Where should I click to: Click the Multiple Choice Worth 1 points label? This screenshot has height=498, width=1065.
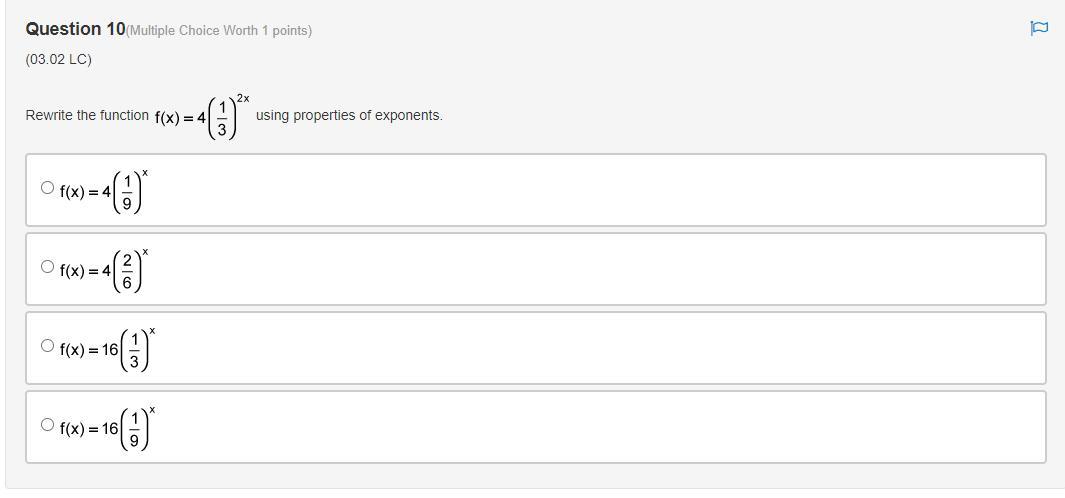(x=220, y=31)
